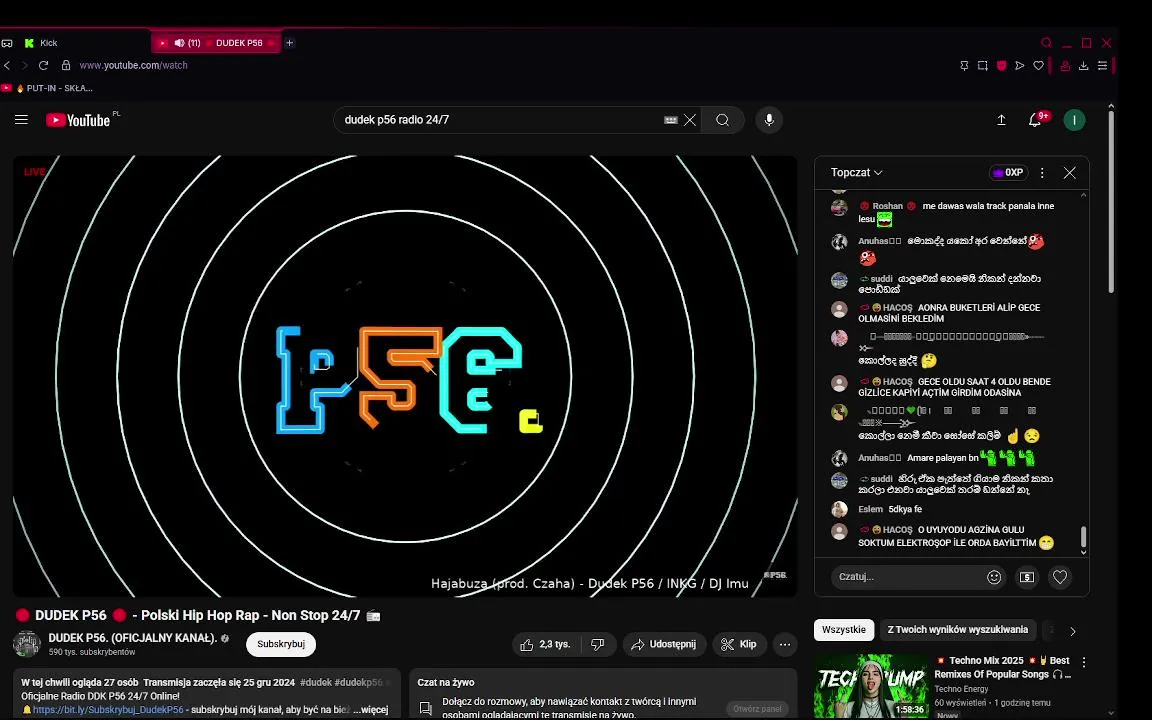Add page to bookmarks with heart icon
Image resolution: width=1152 pixels, height=720 pixels.
click(x=1038, y=65)
